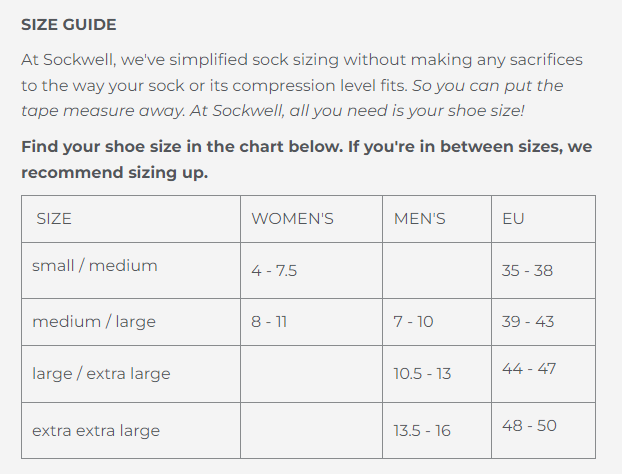Image resolution: width=622 pixels, height=474 pixels.
Task: Click the 'large / extra large' size cell
Action: pyautogui.click(x=101, y=374)
